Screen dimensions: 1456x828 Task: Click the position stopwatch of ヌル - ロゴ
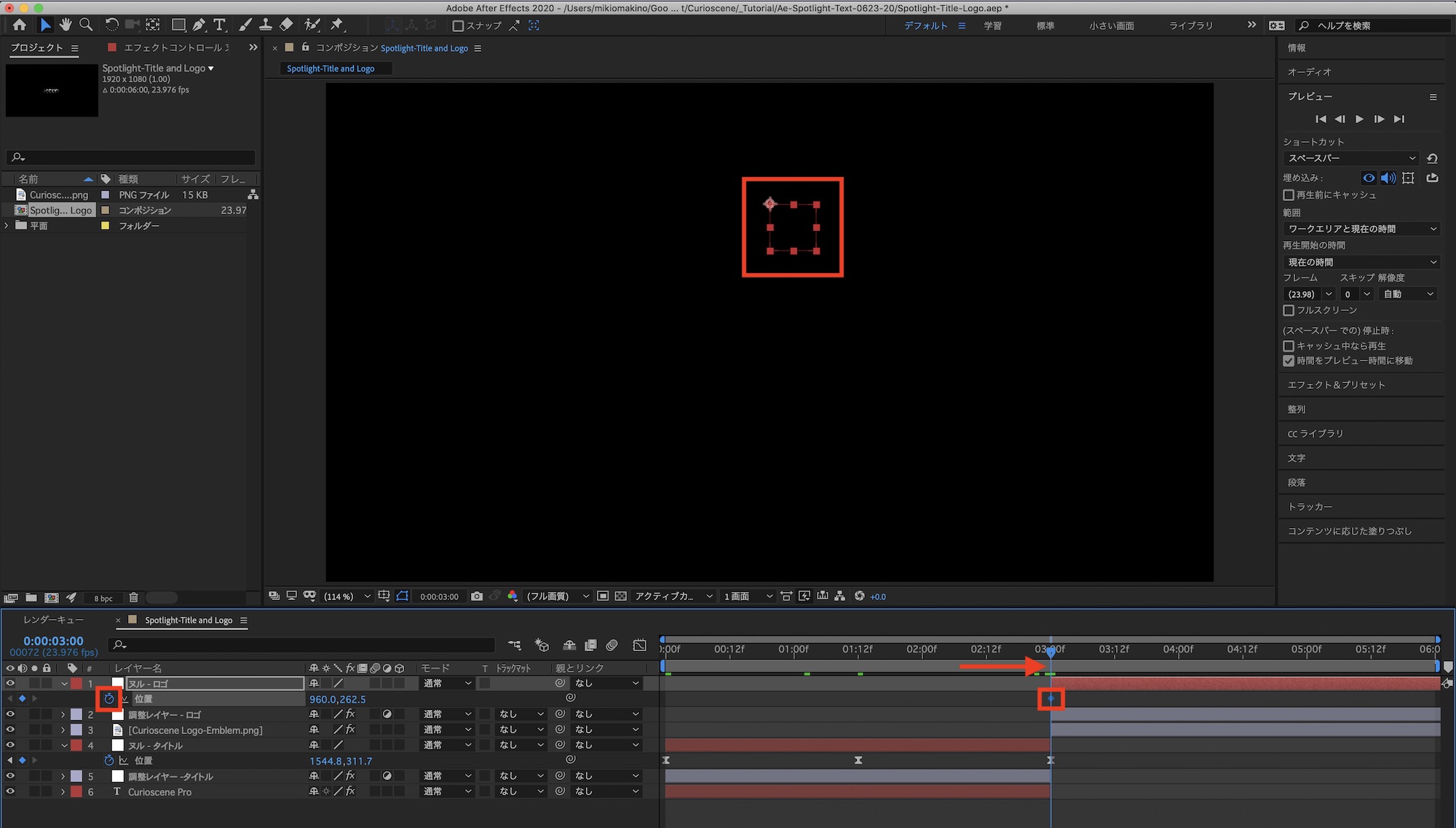pos(109,699)
